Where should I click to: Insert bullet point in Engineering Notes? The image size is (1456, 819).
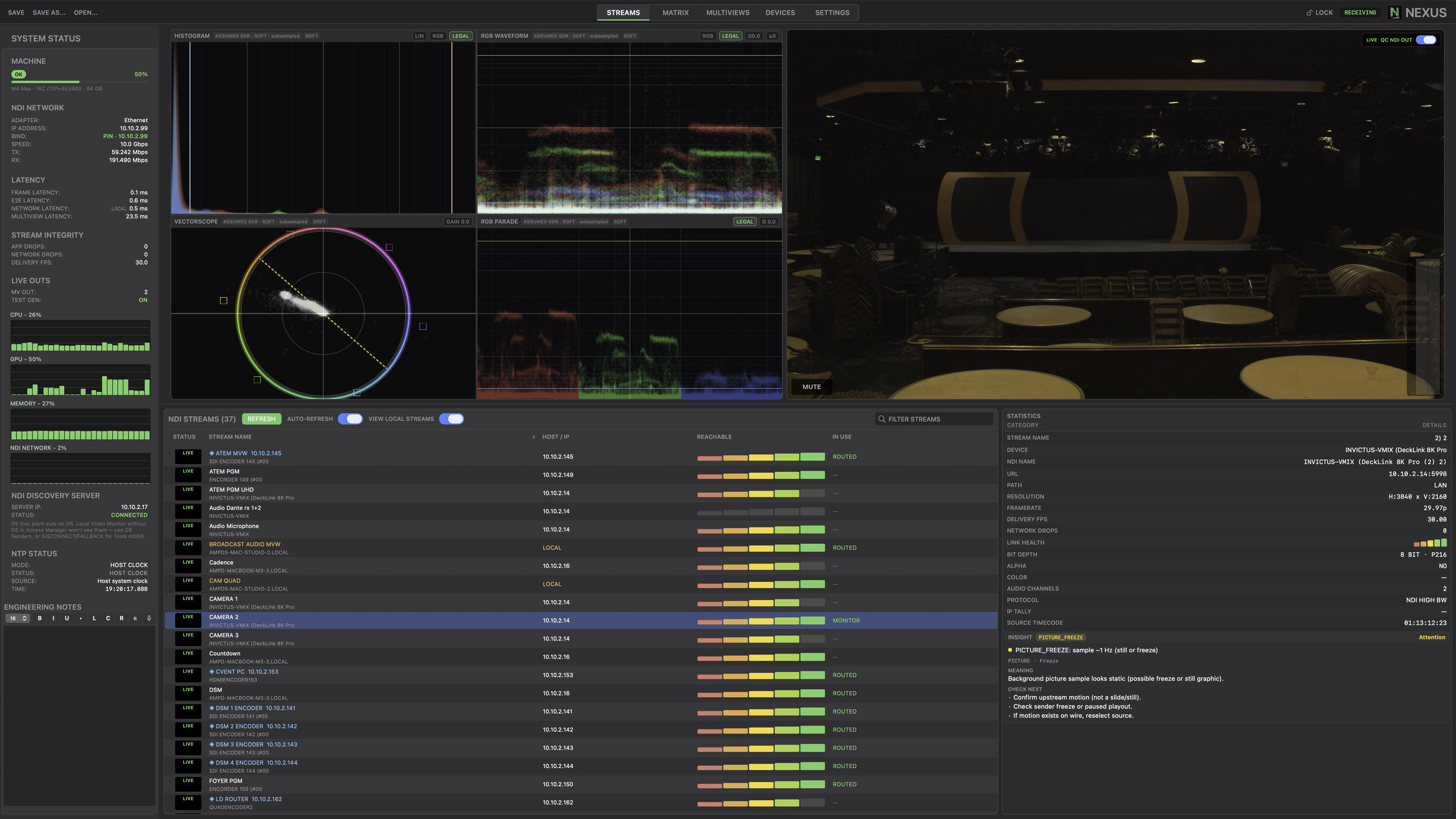point(81,618)
